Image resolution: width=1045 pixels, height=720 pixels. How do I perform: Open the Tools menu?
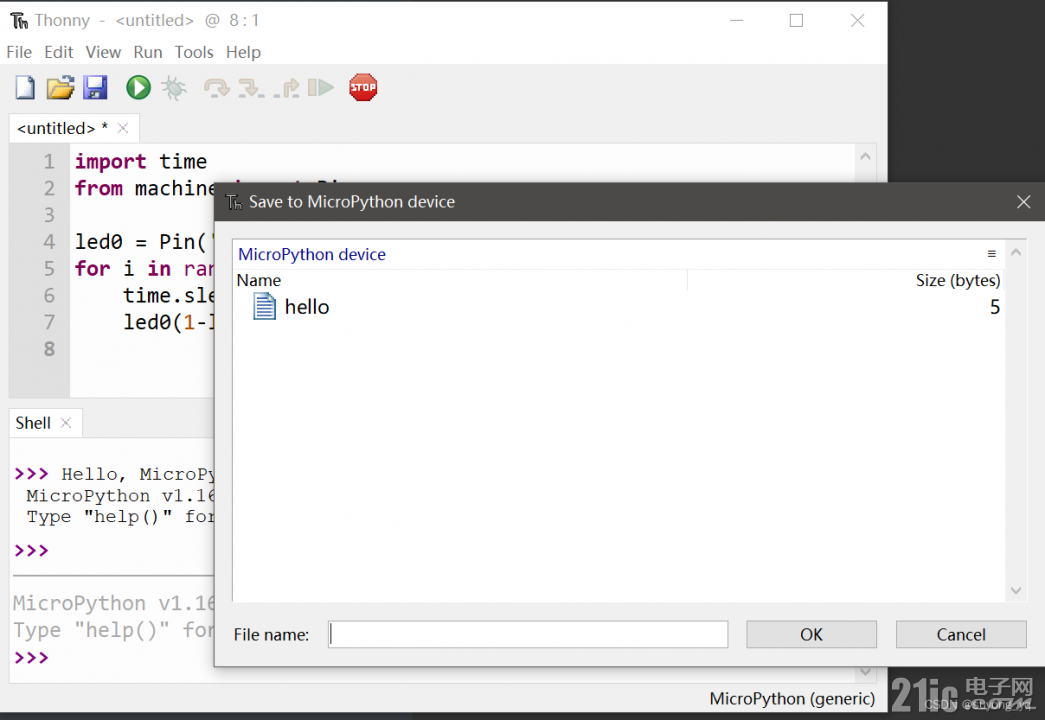point(194,52)
